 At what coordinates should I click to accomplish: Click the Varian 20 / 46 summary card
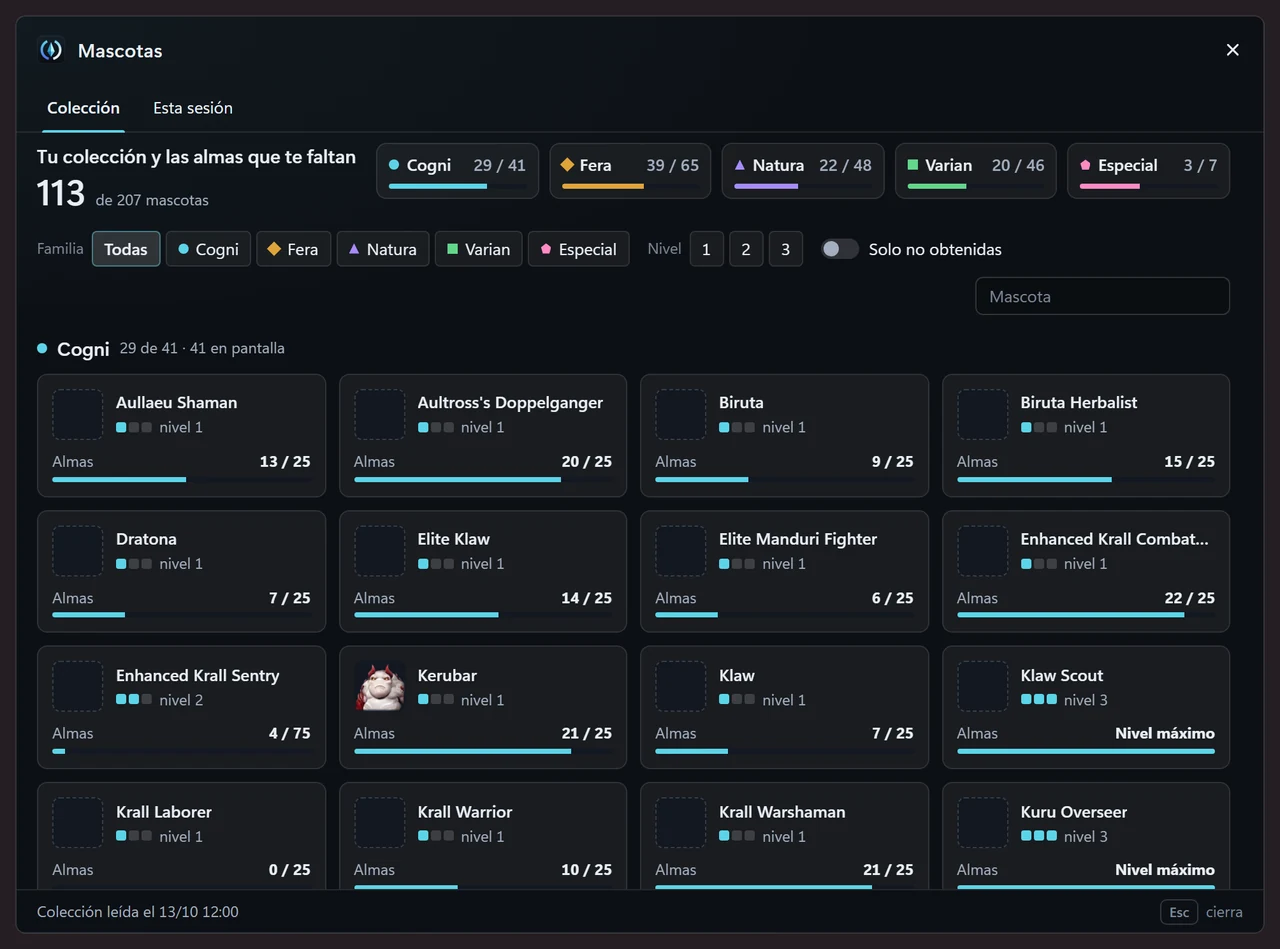click(976, 171)
